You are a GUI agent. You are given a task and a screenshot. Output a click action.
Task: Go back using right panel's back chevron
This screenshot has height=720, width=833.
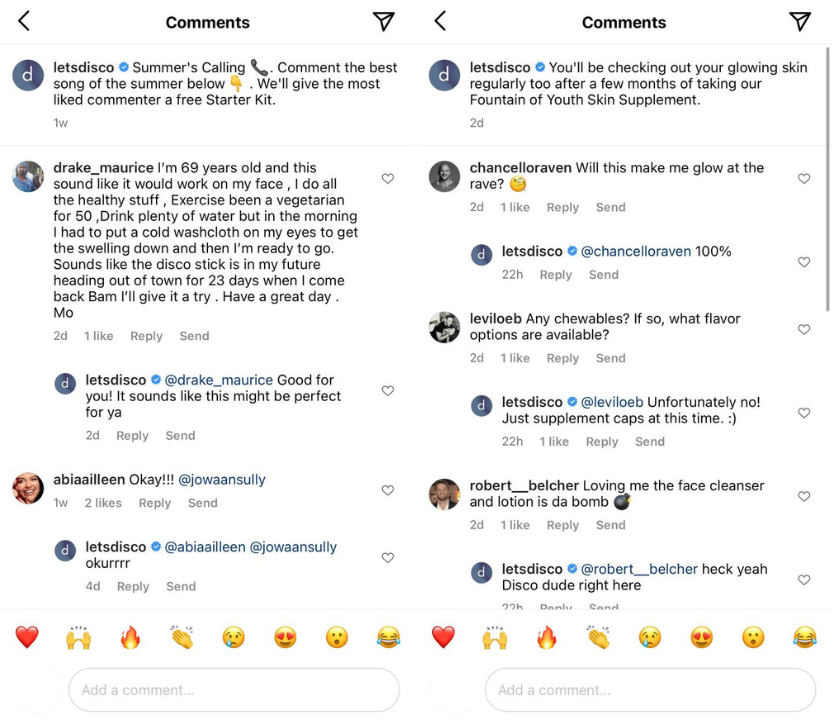440,21
